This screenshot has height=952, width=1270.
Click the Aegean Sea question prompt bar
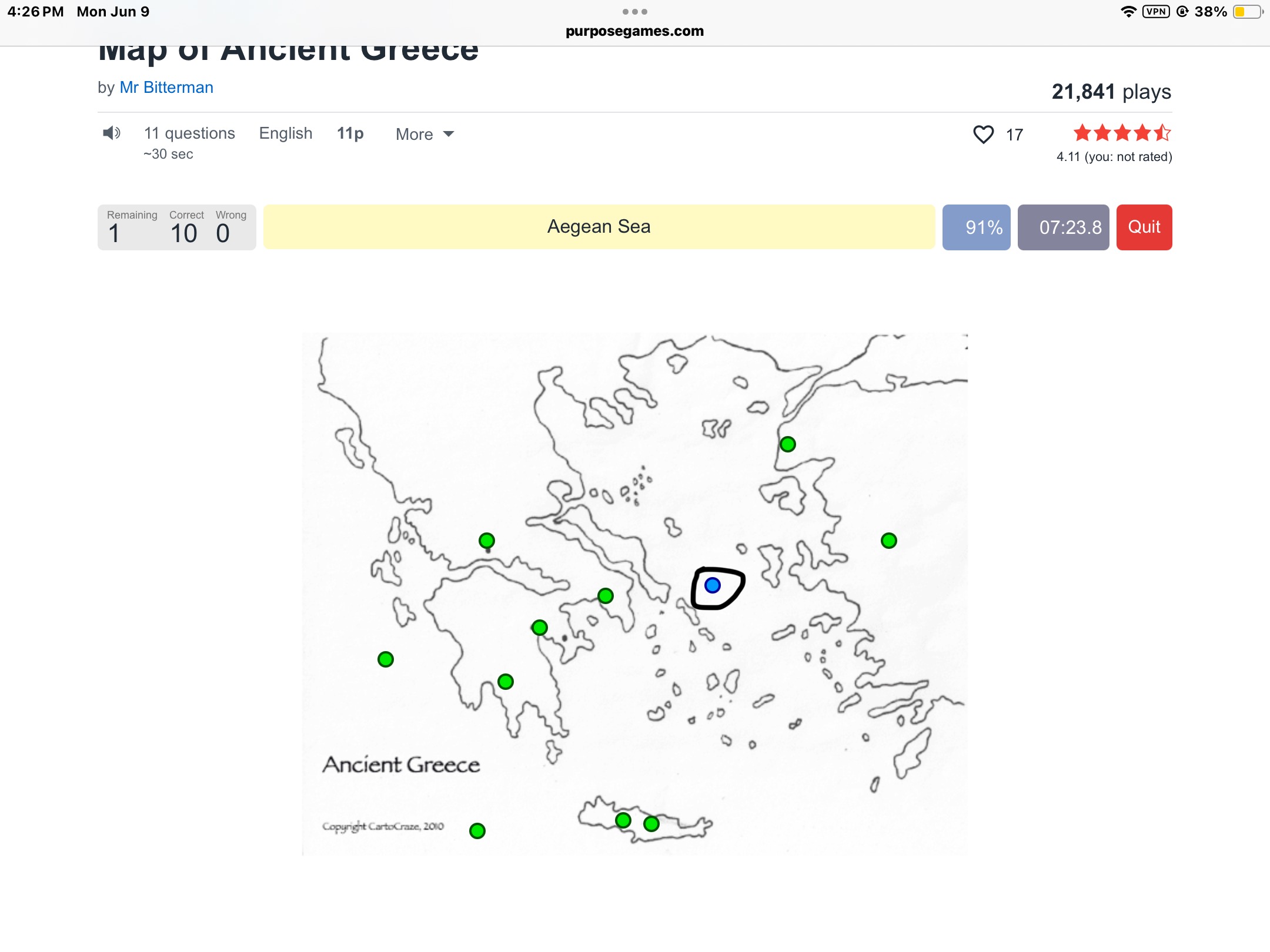tap(599, 227)
